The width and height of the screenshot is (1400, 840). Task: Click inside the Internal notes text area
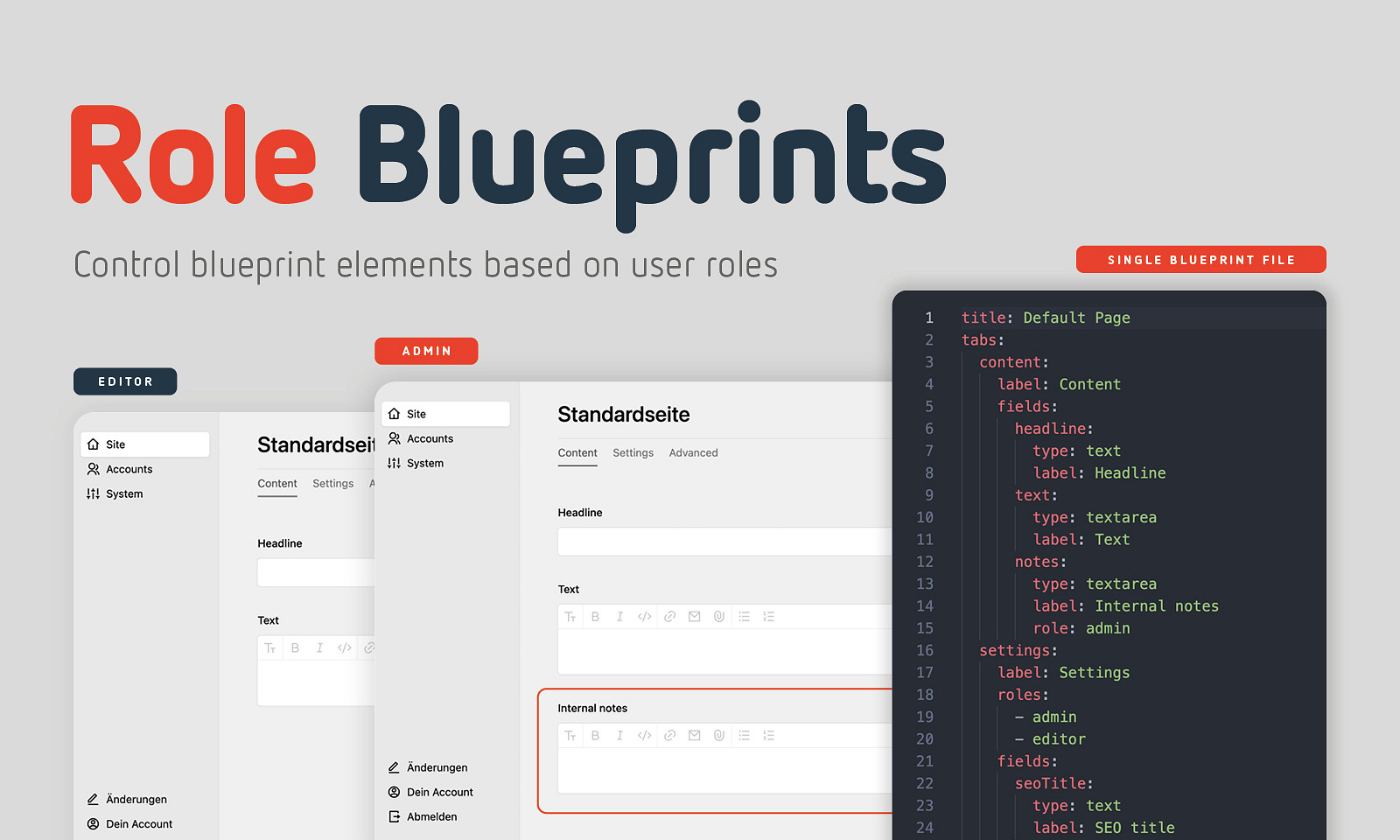point(724,771)
